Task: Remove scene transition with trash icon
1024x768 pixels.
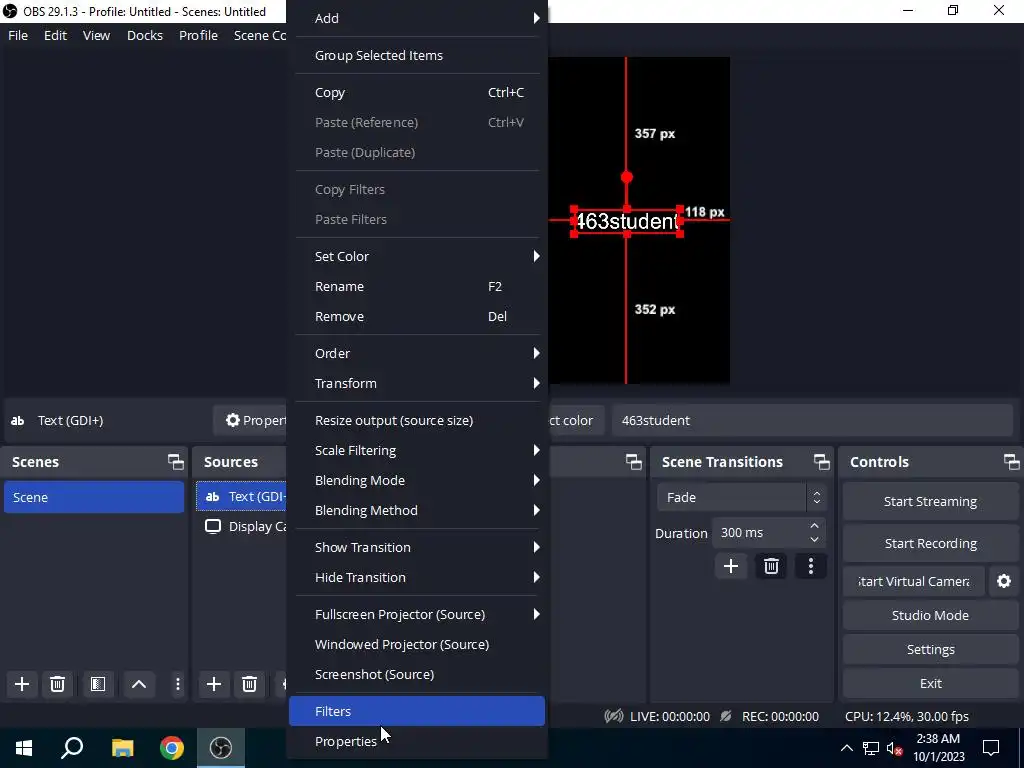Action: coord(771,566)
